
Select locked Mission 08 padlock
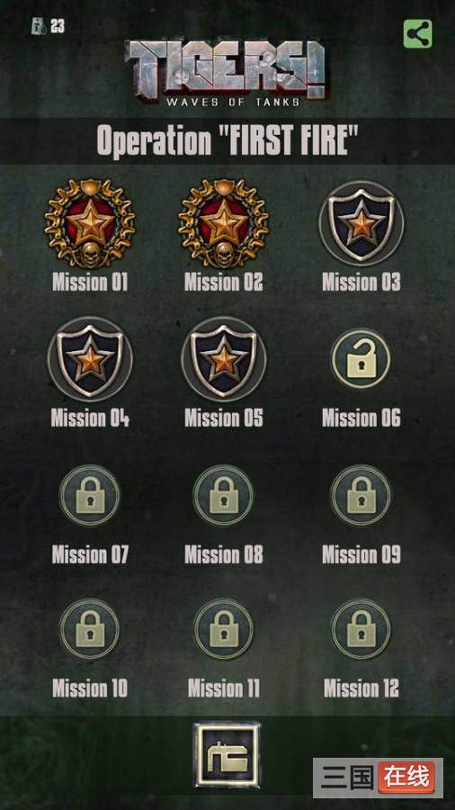pos(224,495)
